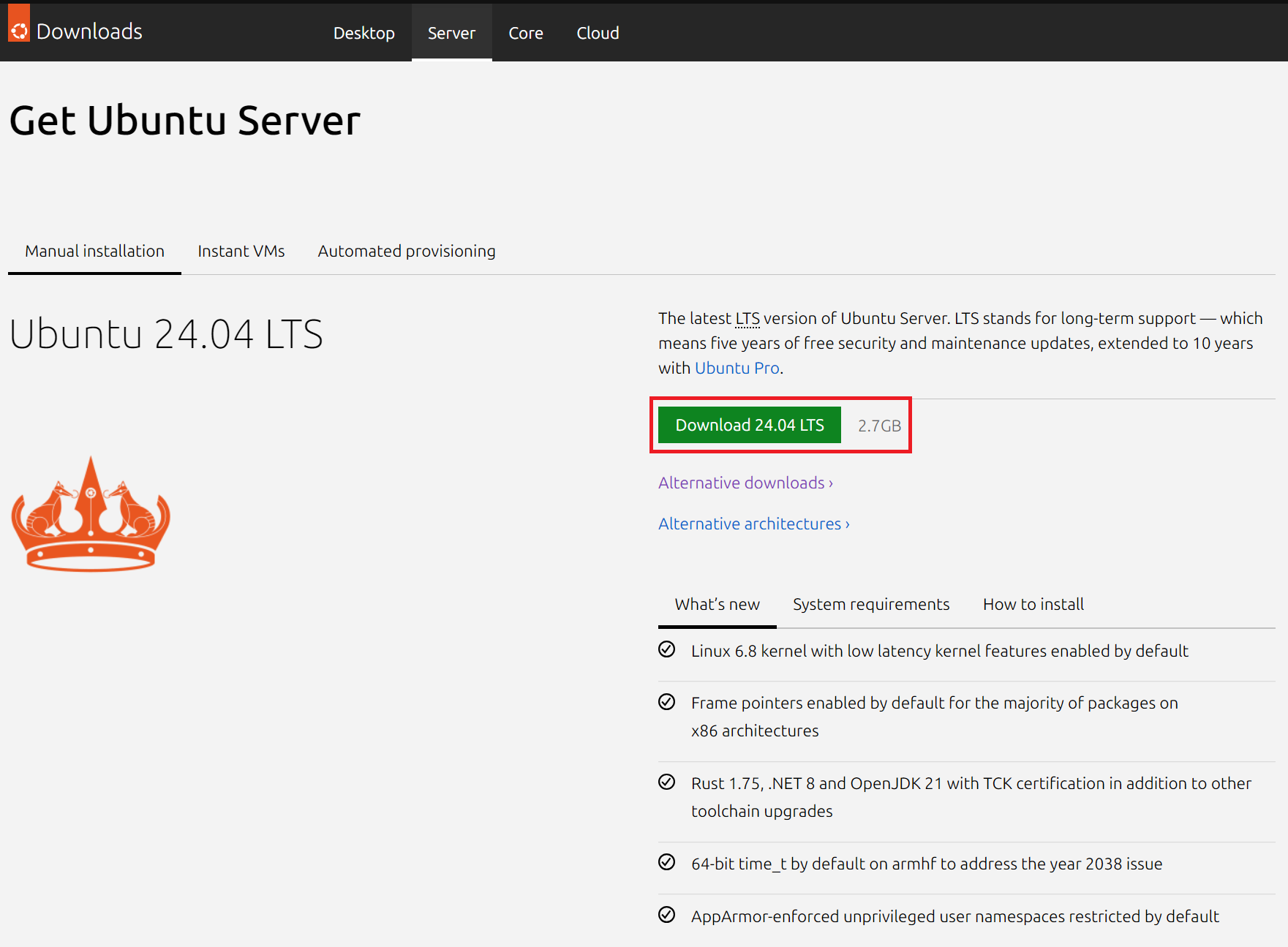Select the Server nav item
The height and width of the screenshot is (947, 1288).
click(x=451, y=33)
